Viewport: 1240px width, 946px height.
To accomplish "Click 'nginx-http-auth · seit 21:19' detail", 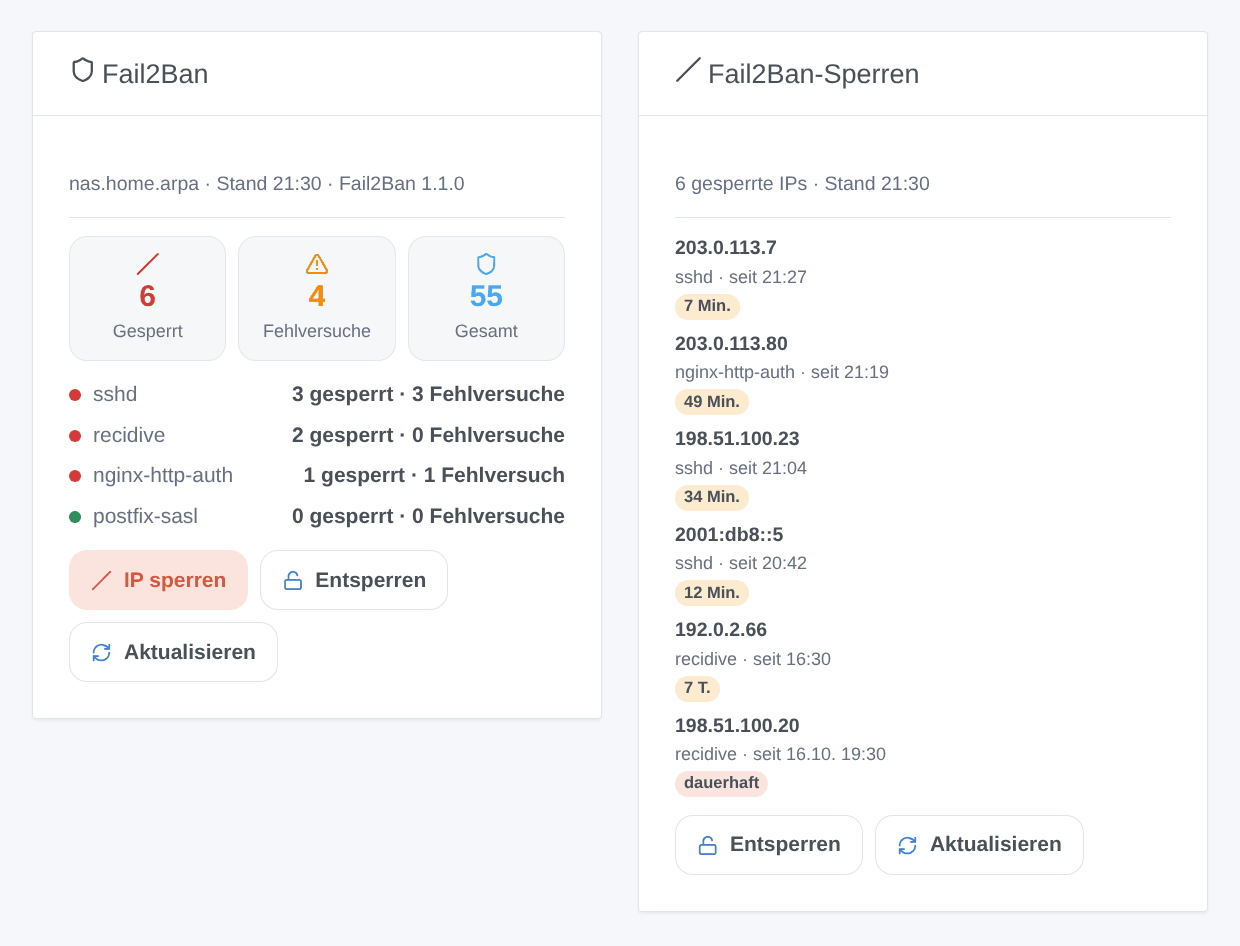I will 782,372.
